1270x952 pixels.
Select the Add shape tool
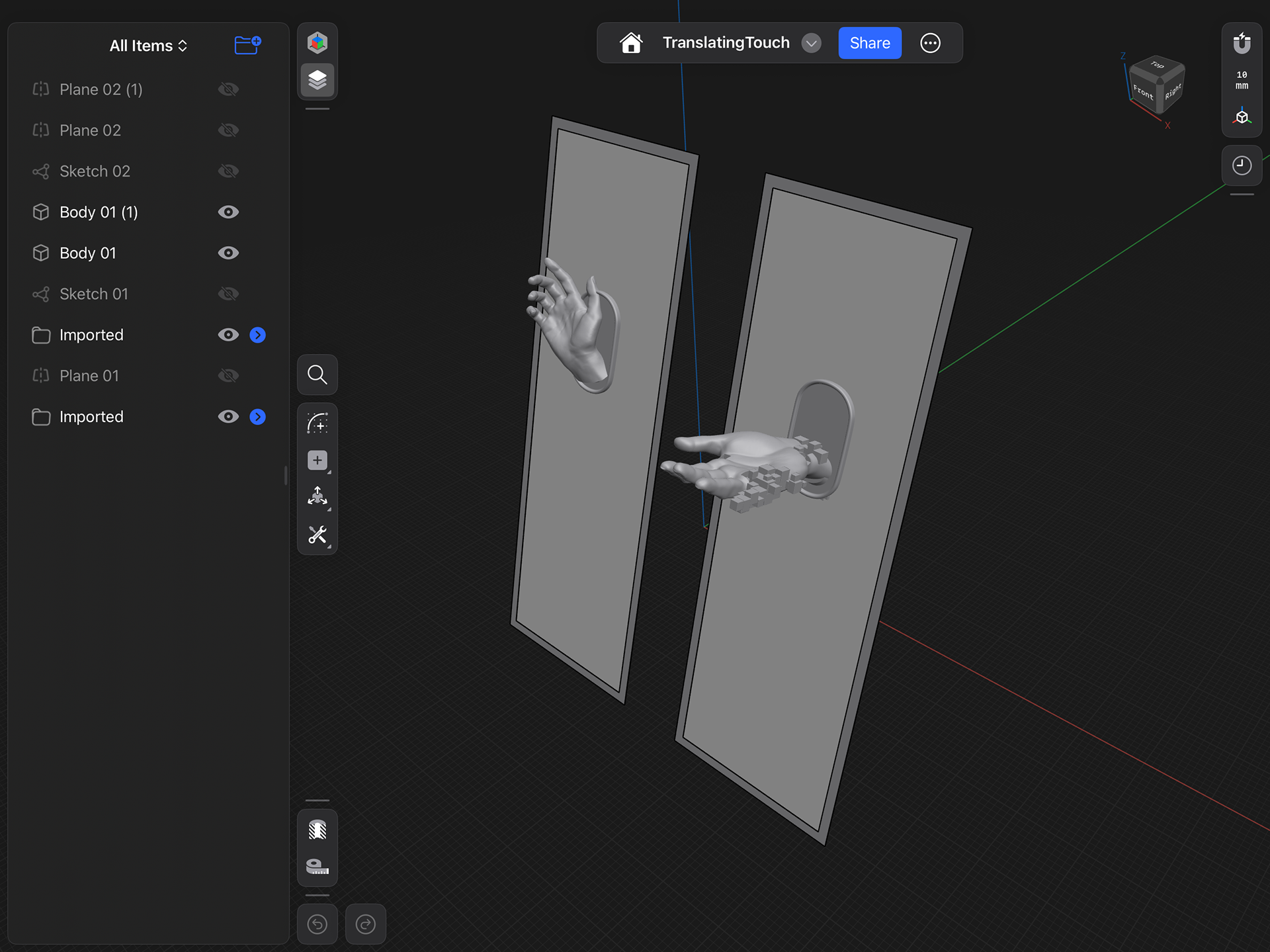pyautogui.click(x=317, y=460)
